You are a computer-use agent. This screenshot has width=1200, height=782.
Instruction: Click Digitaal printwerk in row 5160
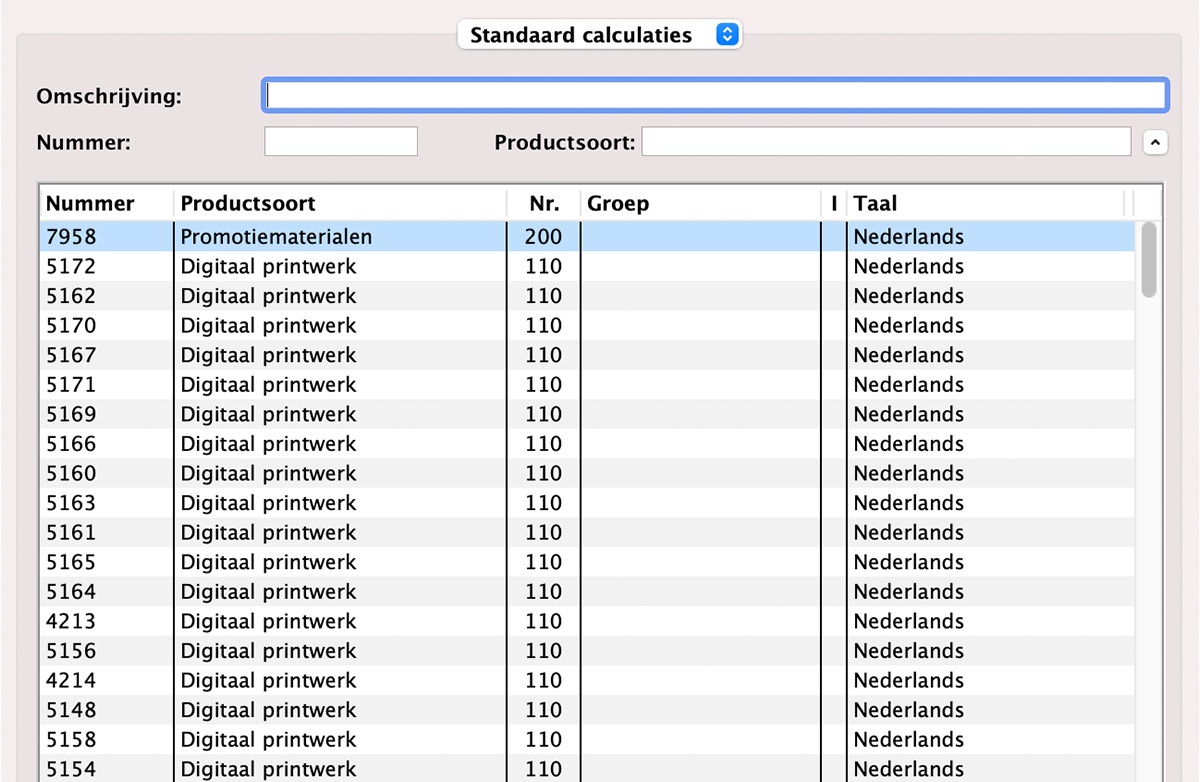268,473
